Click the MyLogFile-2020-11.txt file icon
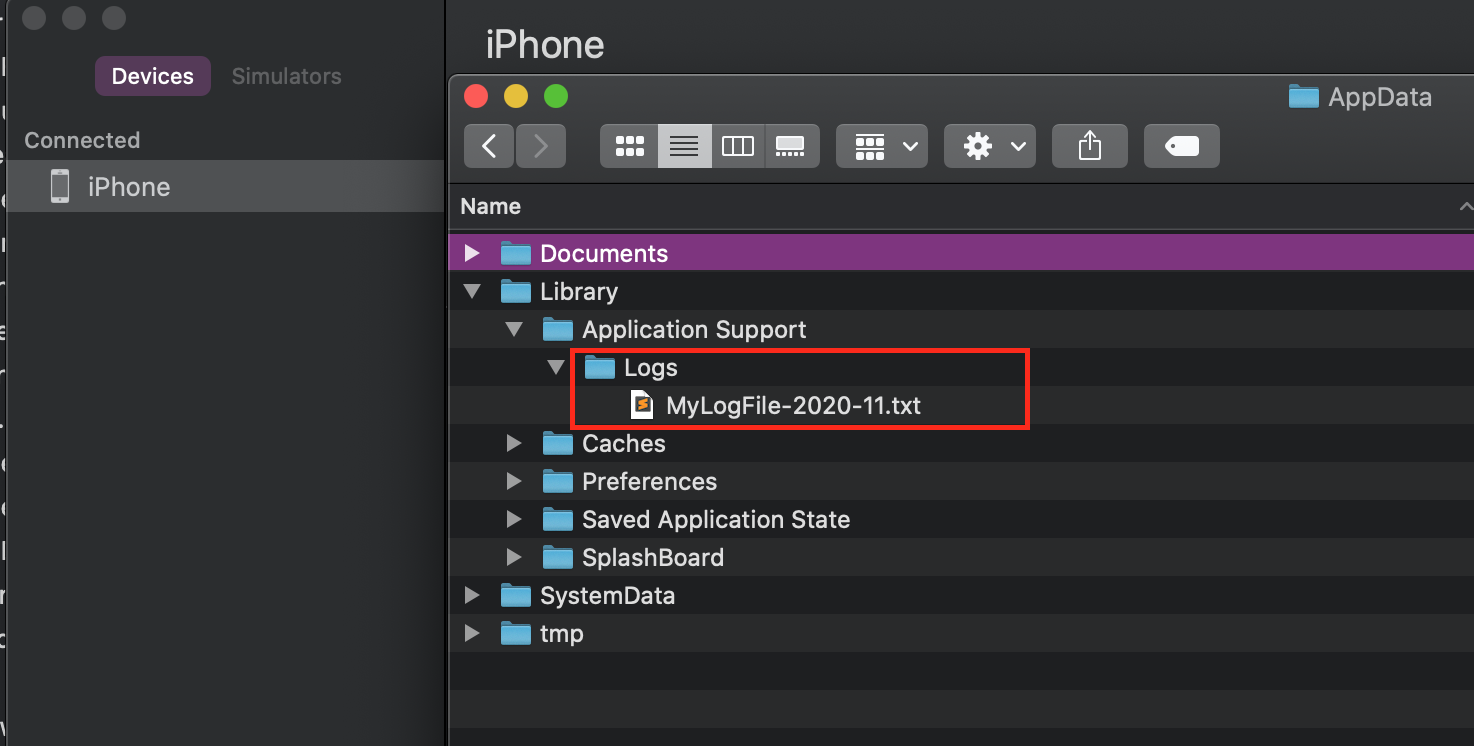 tap(642, 405)
